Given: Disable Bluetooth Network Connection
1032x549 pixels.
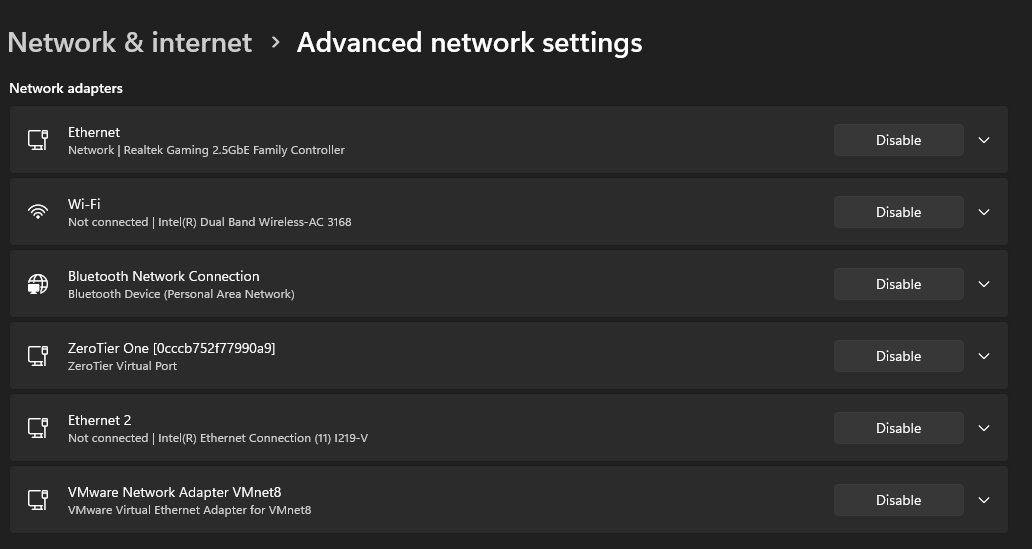Looking at the screenshot, I should tap(898, 284).
